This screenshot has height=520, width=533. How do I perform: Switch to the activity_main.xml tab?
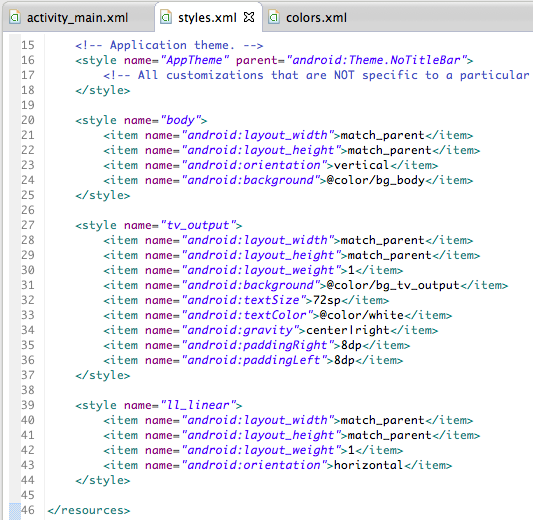[x=78, y=18]
